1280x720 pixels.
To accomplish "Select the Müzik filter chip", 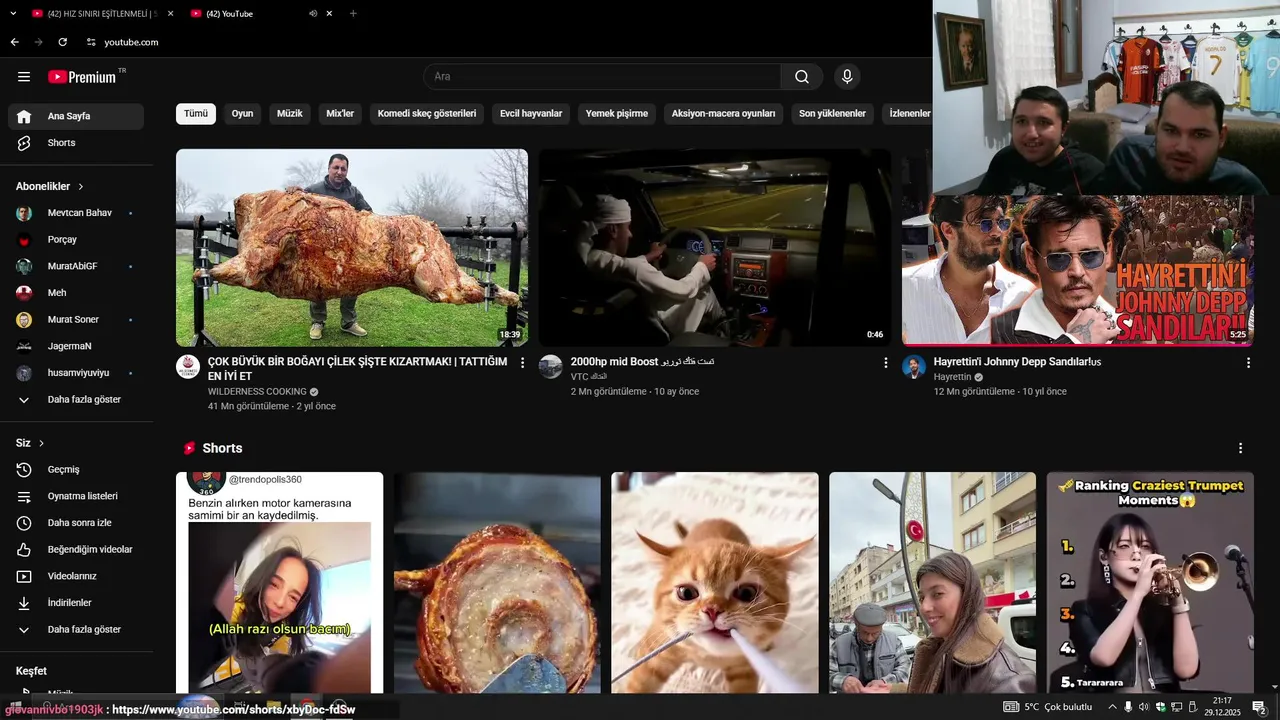I will coord(290,114).
